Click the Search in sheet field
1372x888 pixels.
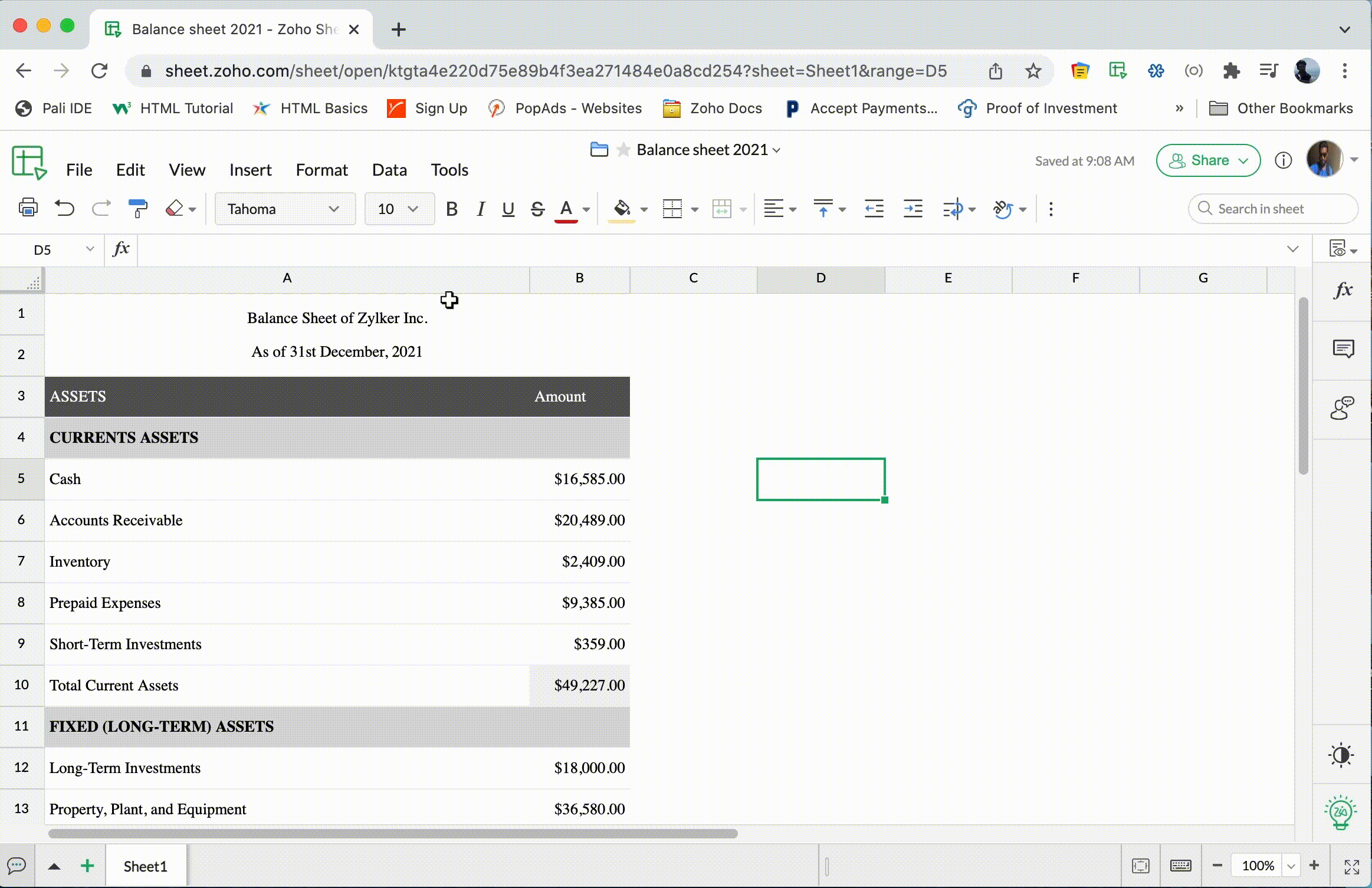pos(1273,209)
